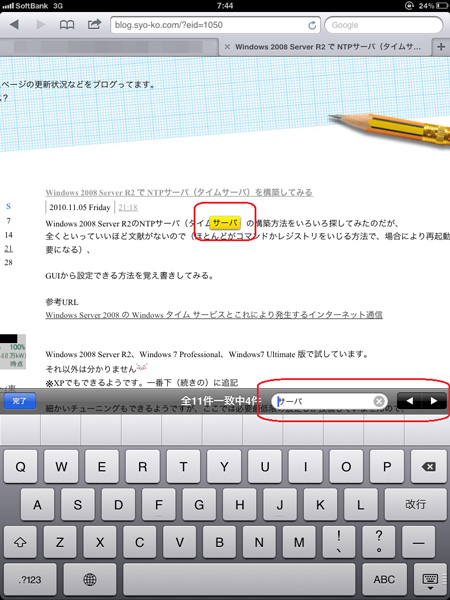Viewport: 450px width, 600px height.
Task: Tap the A key
Action: click(x=38, y=505)
